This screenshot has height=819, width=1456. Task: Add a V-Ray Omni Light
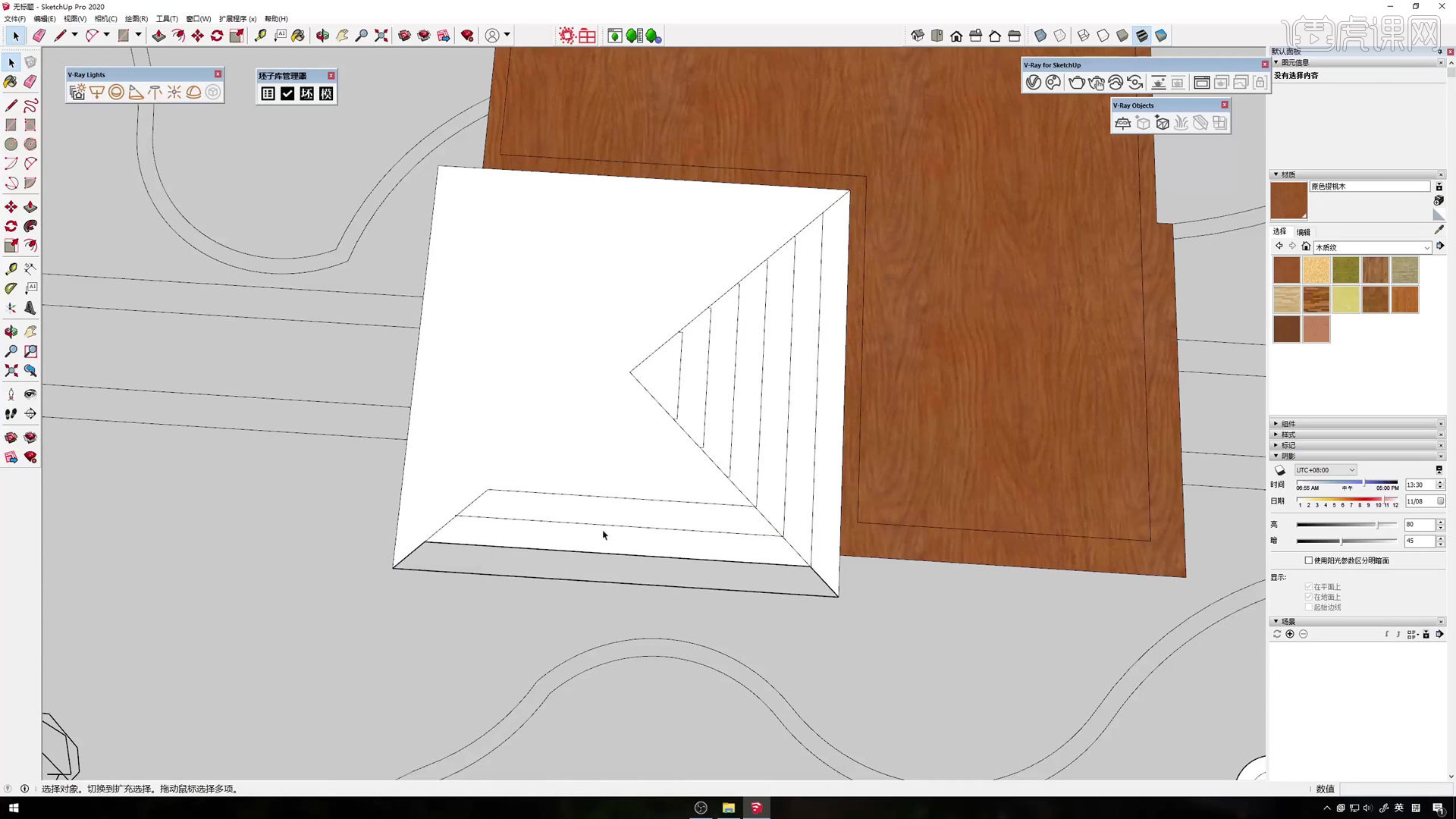point(174,93)
